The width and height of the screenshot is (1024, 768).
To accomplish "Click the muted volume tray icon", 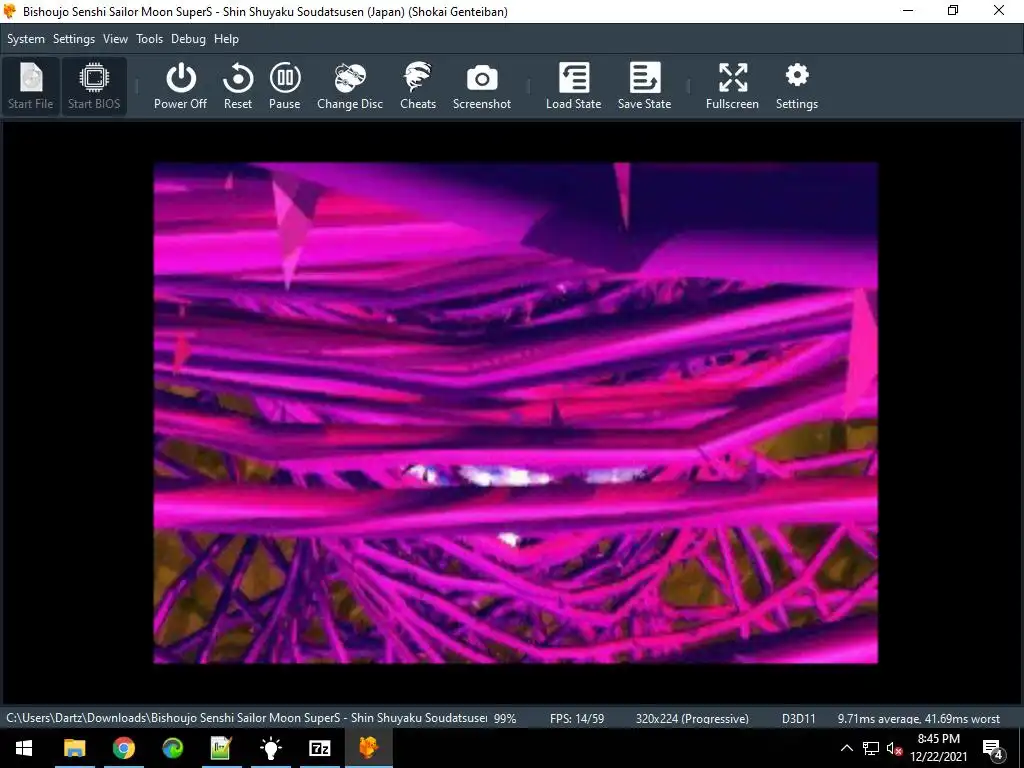I will pyautogui.click(x=894, y=749).
